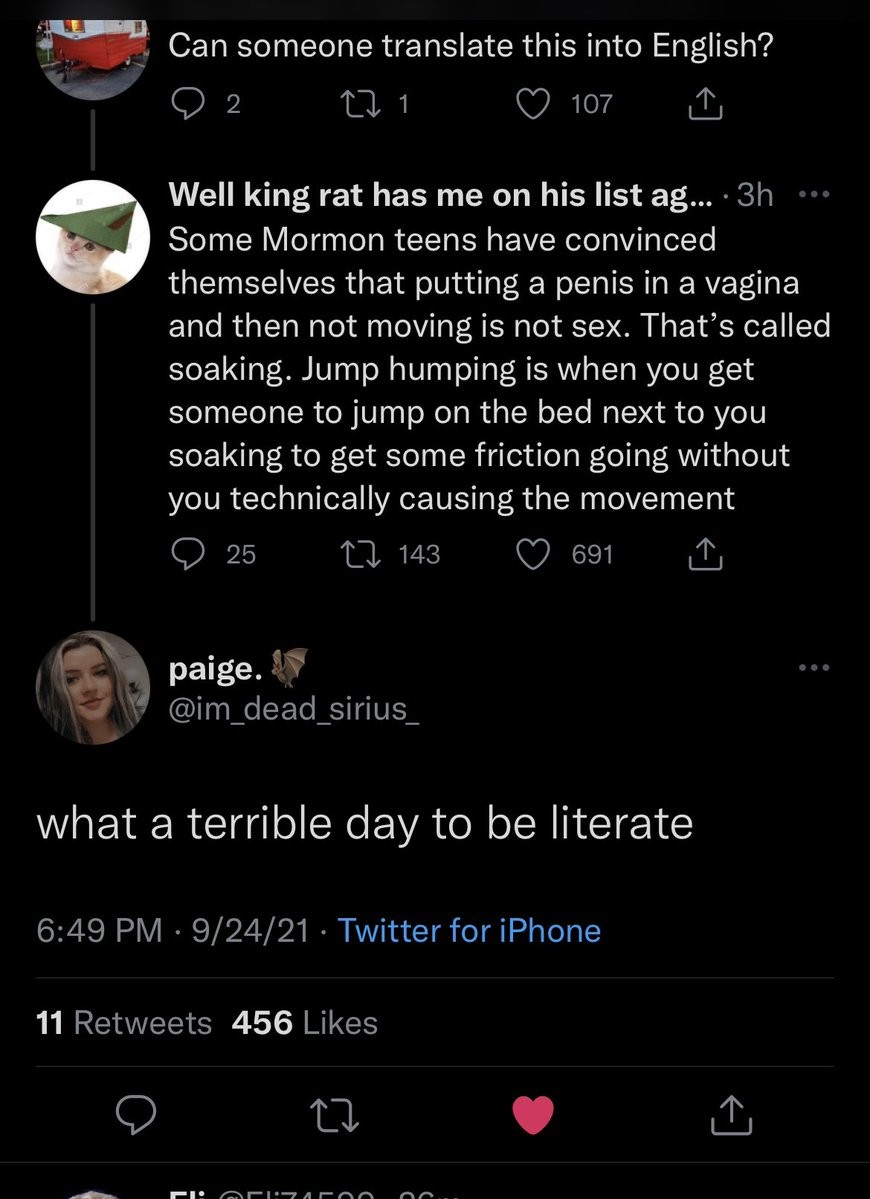Retweet the tweet with 143 retweets
Screen dimensions: 870x1199
tap(356, 554)
